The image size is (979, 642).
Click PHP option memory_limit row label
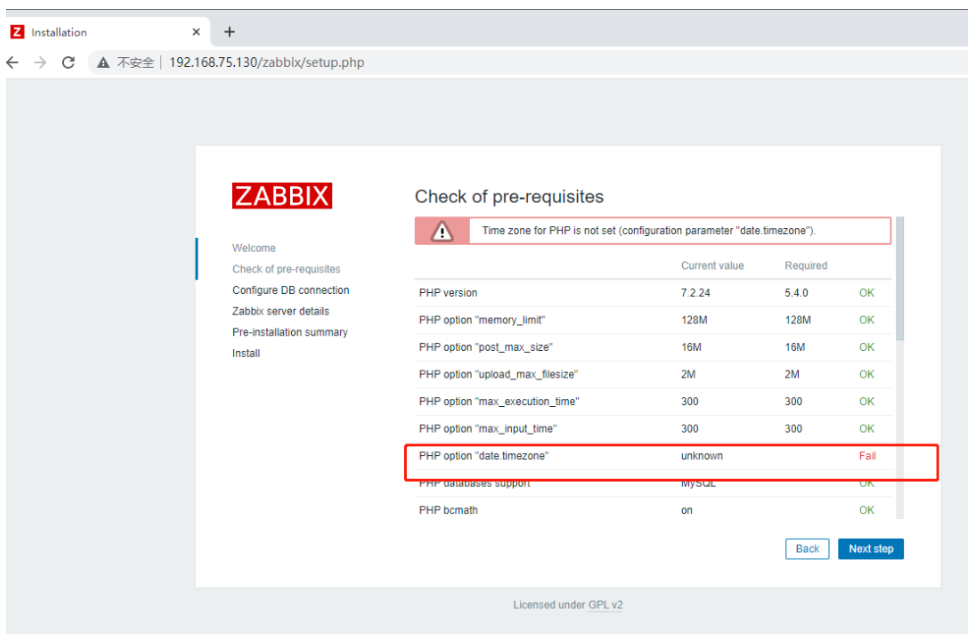tap(481, 320)
